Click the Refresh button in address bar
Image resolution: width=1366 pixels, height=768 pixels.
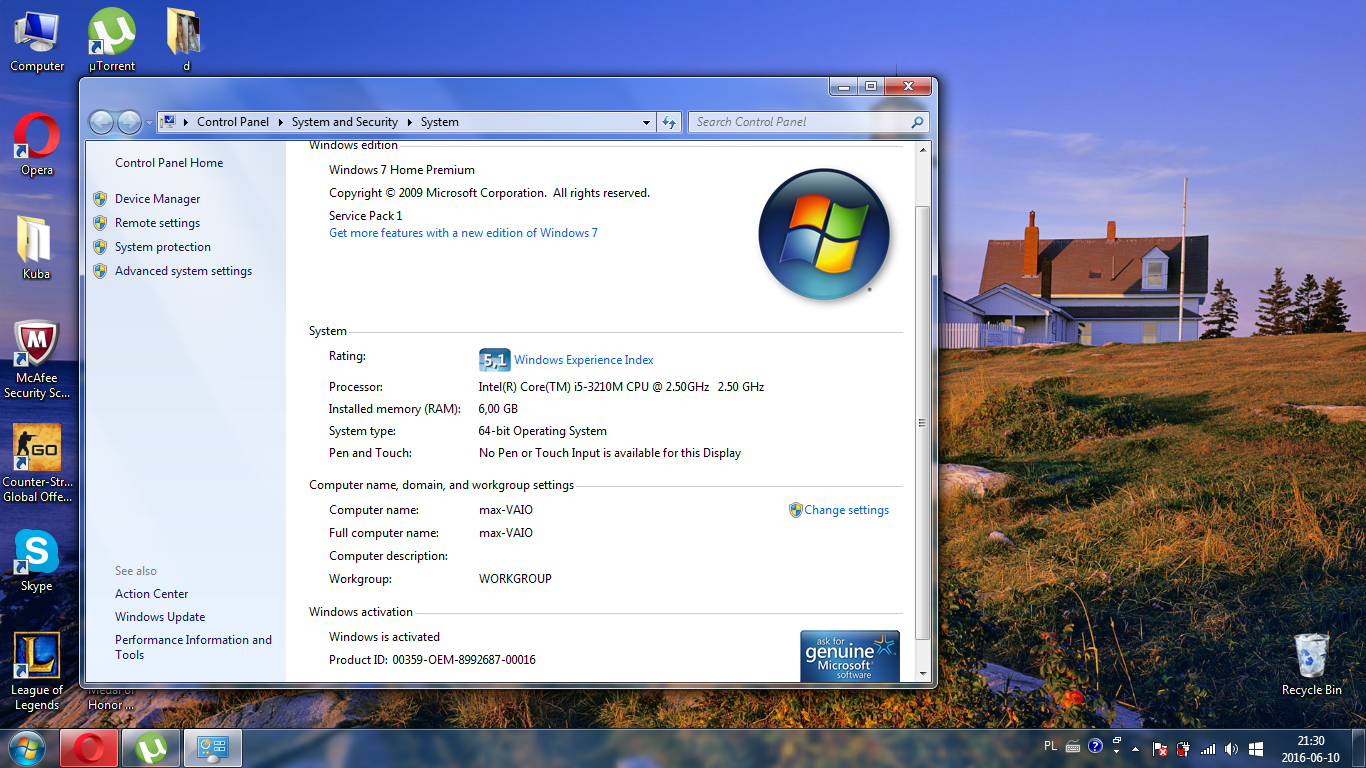(669, 122)
